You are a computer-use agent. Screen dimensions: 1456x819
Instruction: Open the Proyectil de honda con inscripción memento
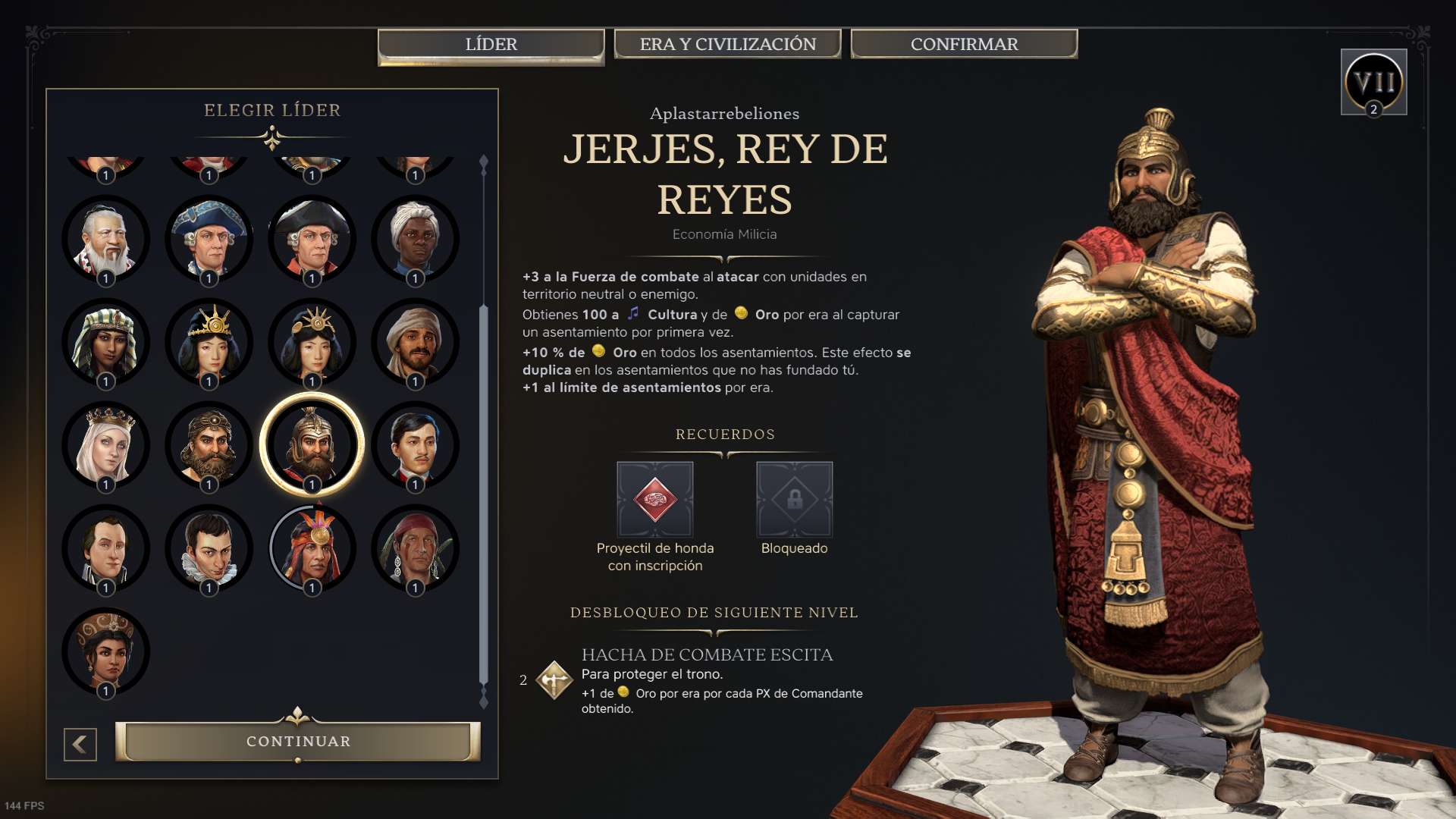655,500
